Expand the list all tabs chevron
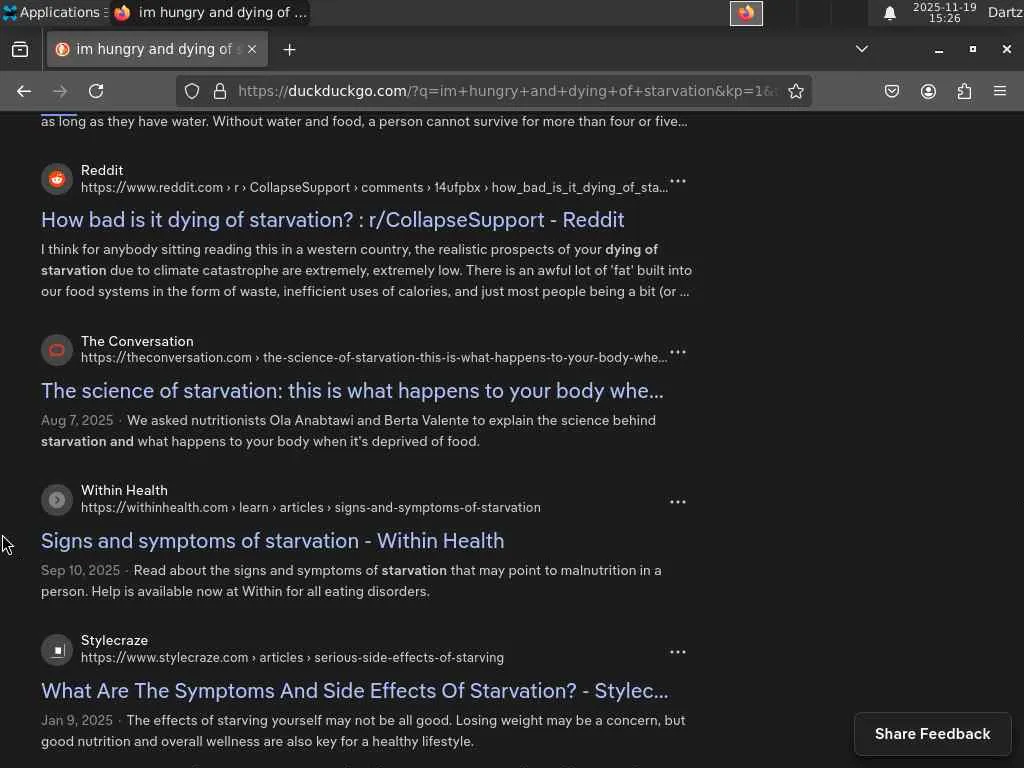The image size is (1024, 768). click(862, 49)
